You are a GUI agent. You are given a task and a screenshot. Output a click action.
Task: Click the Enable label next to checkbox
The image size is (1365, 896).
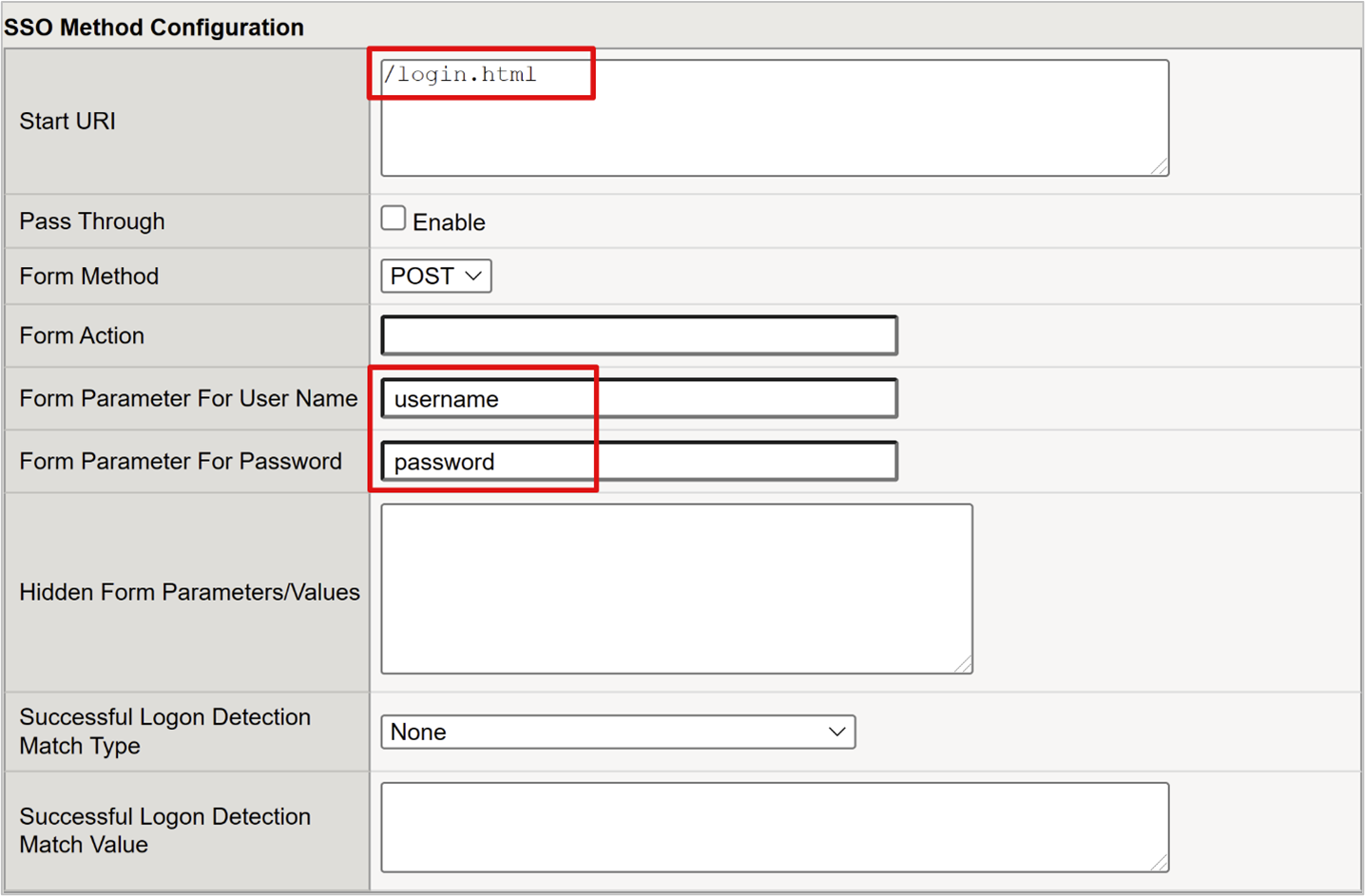(449, 221)
